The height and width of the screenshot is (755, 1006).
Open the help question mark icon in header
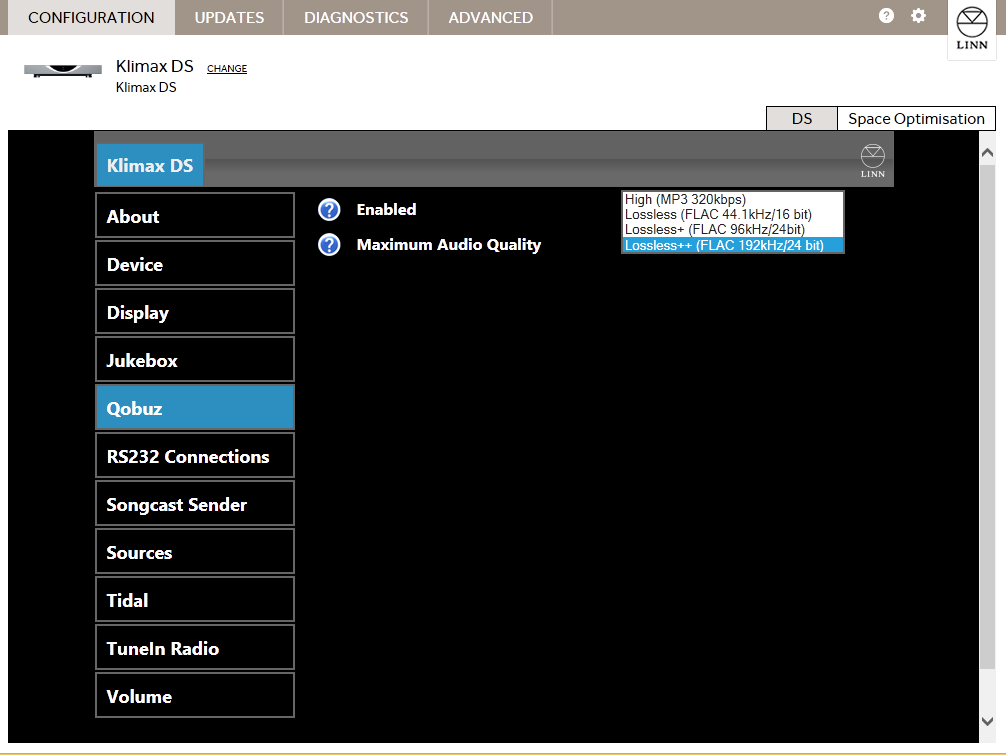tap(886, 16)
